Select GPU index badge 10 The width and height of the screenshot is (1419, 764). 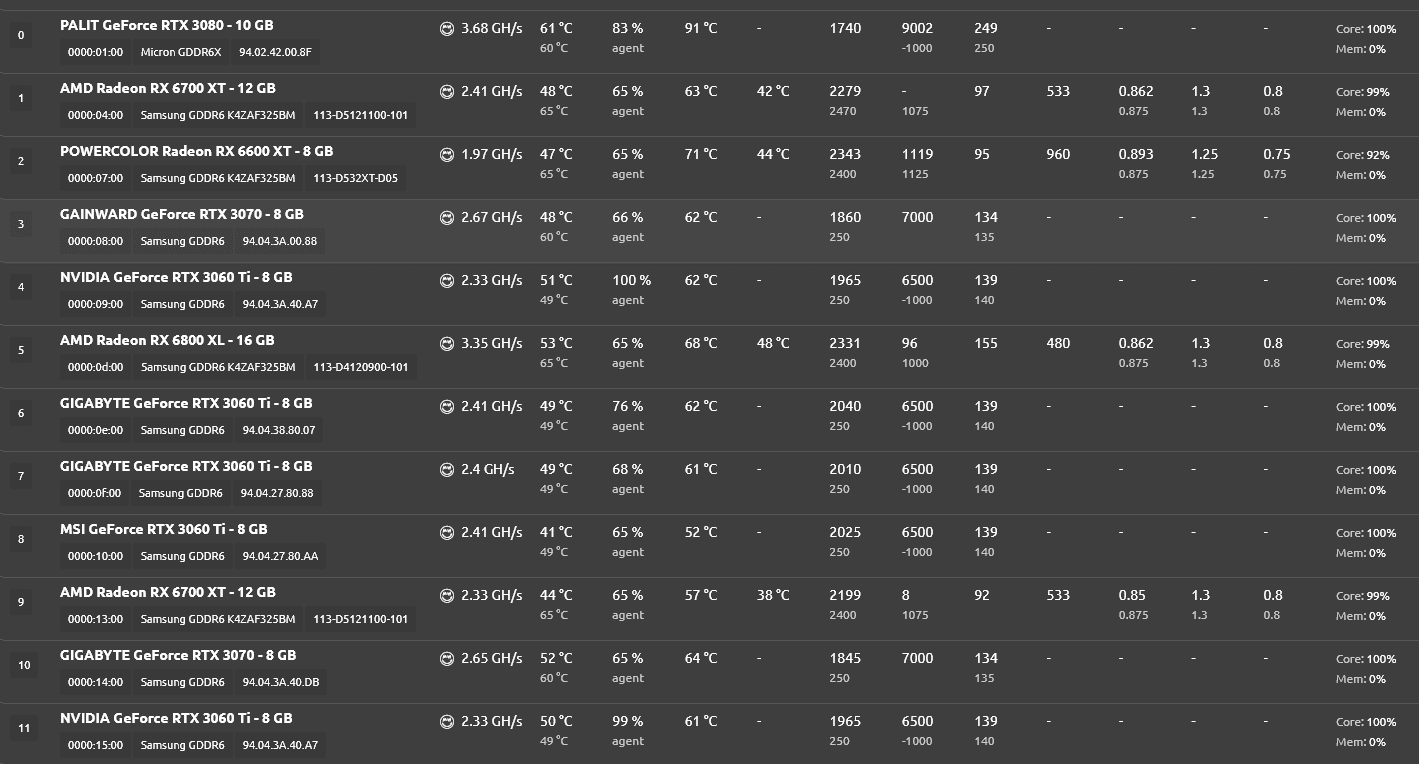(24, 665)
